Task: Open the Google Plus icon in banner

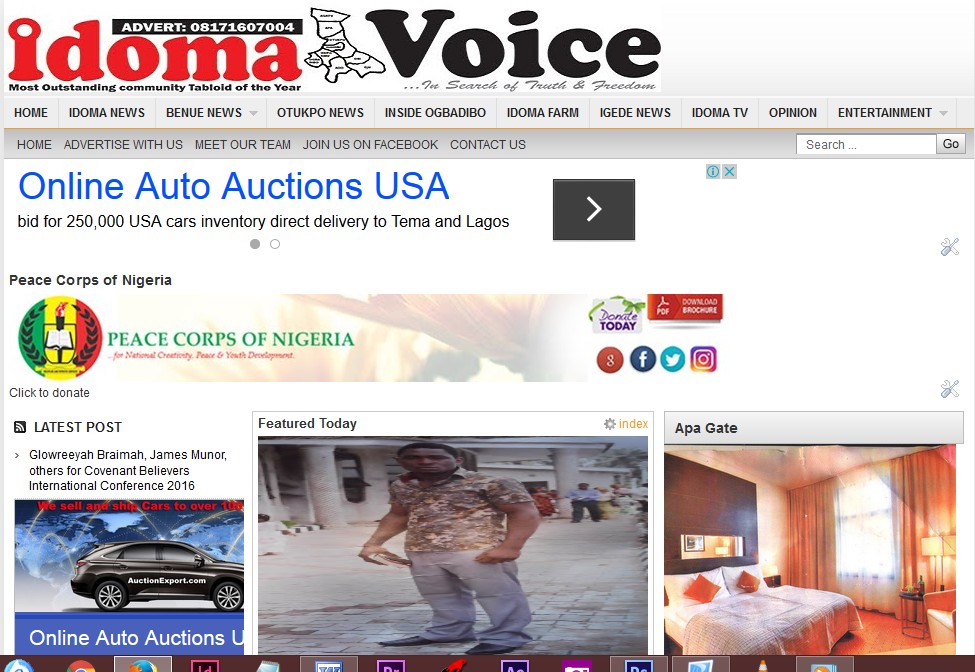Action: coord(610,360)
